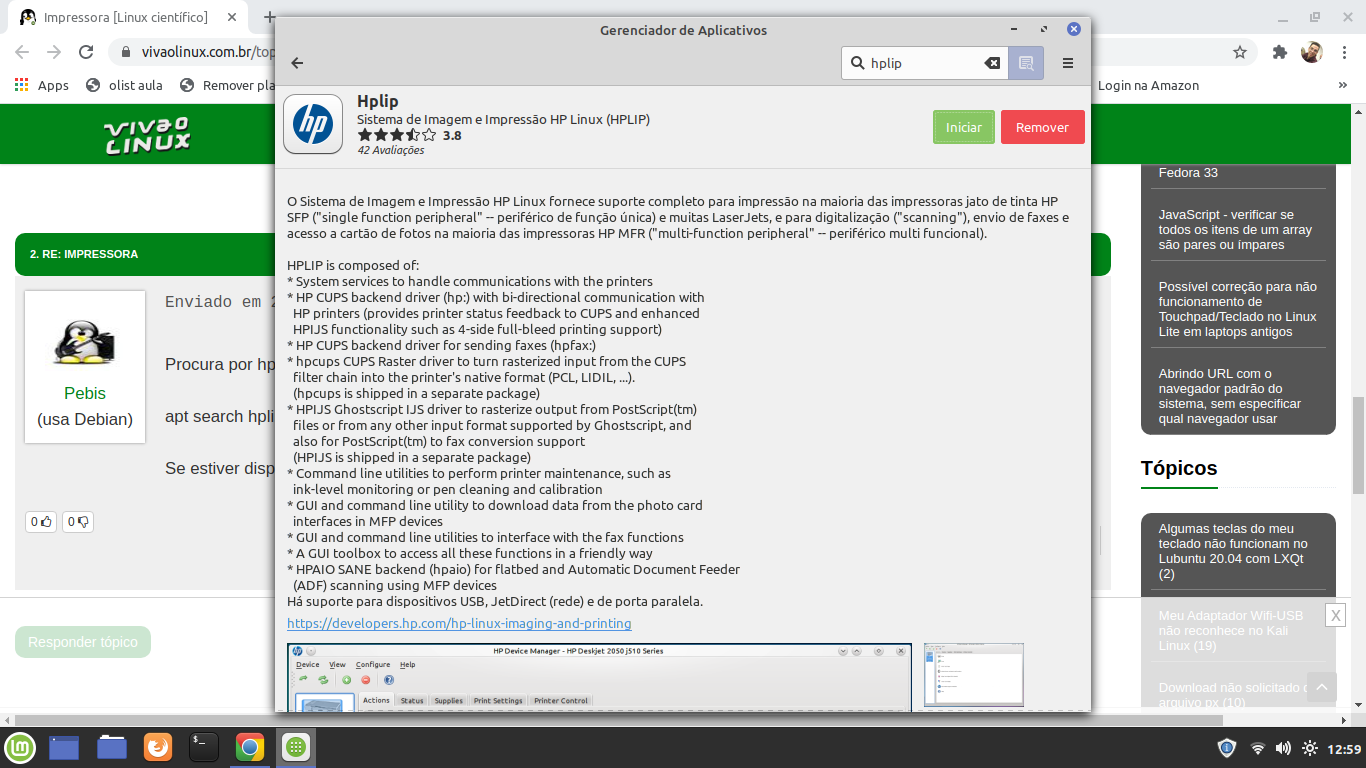This screenshot has width=1366, height=768.
Task: Clear the hplip search text
Action: click(992, 63)
